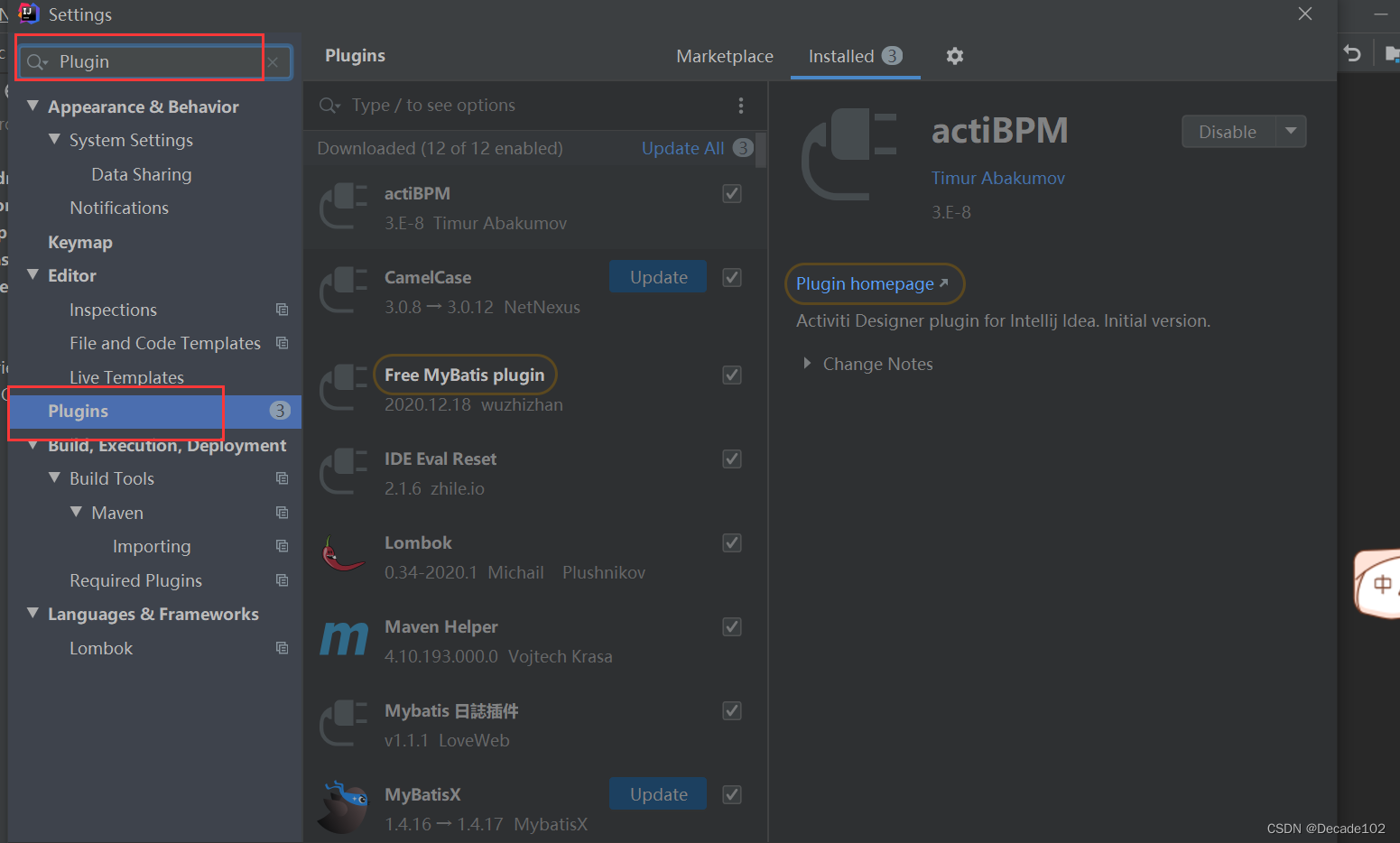Image resolution: width=1400 pixels, height=843 pixels.
Task: Click the large actiBPM plugin logo in the details pane
Action: pyautogui.click(x=849, y=154)
